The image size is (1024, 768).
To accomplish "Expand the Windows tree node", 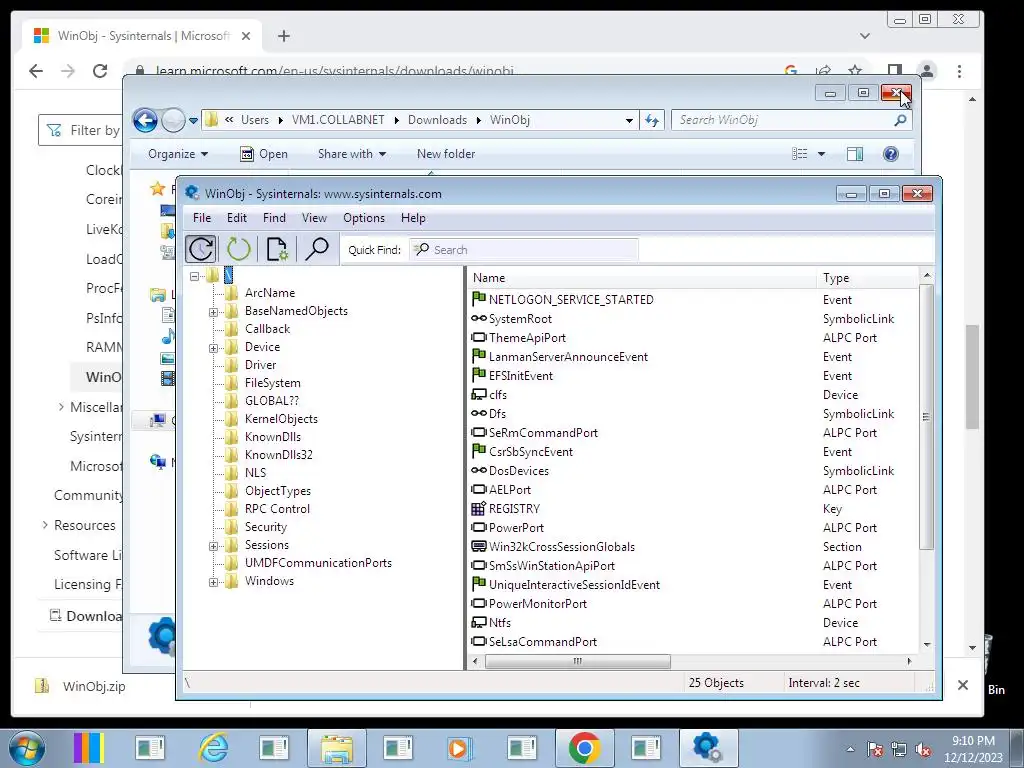I will click(214, 582).
